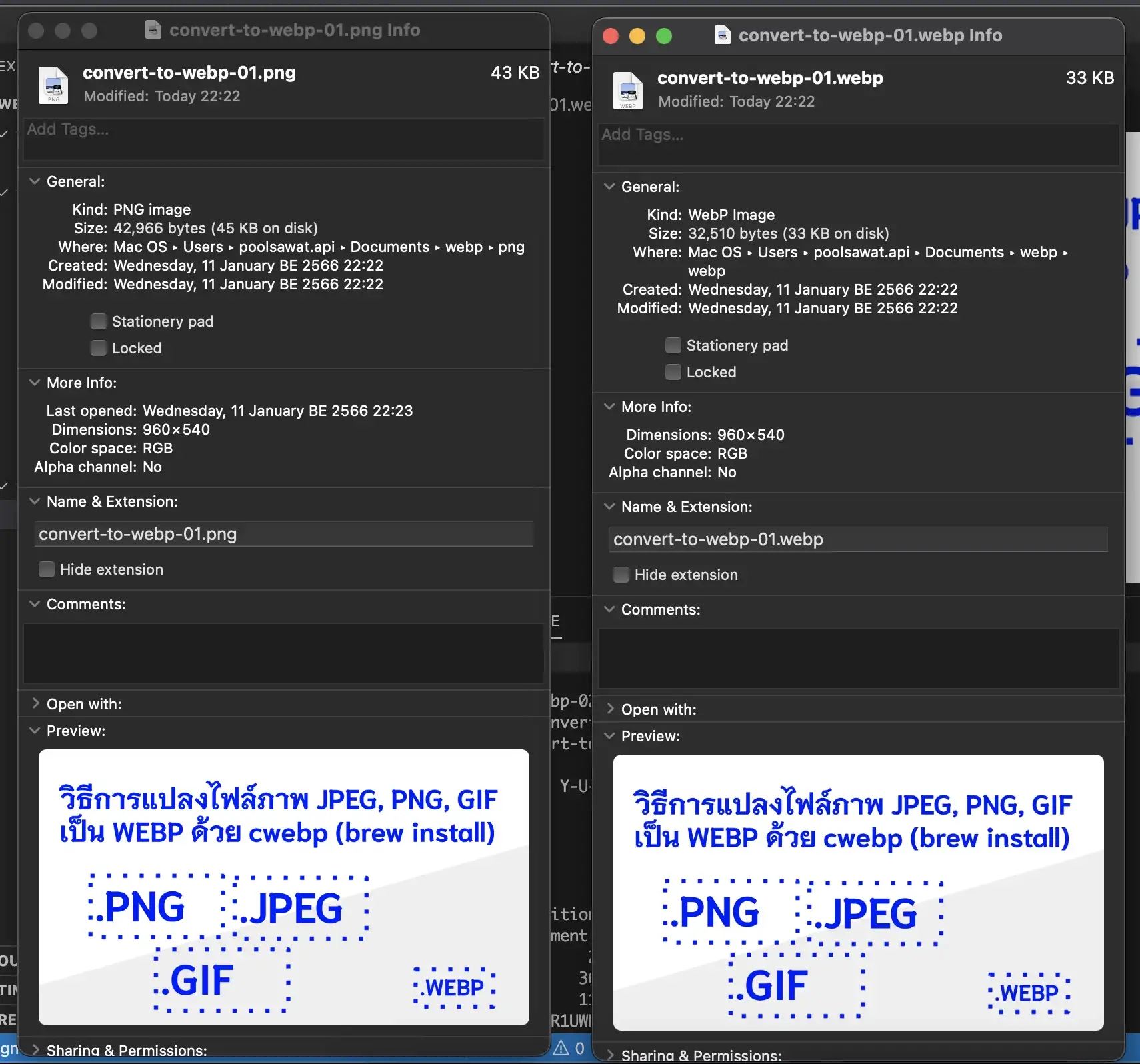Click preview thumbnail in webp Info window

tap(859, 893)
